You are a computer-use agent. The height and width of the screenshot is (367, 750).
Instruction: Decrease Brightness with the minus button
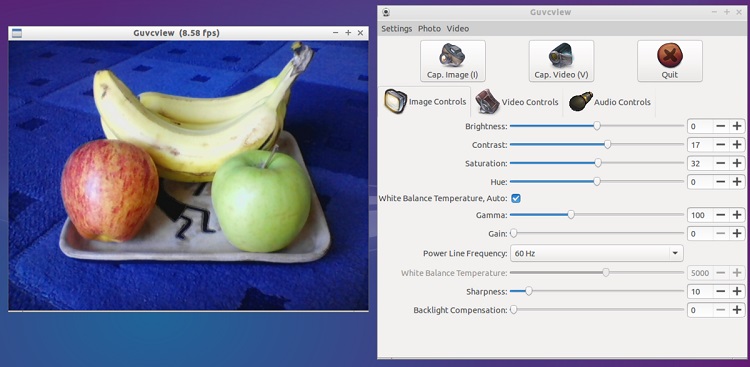click(721, 126)
